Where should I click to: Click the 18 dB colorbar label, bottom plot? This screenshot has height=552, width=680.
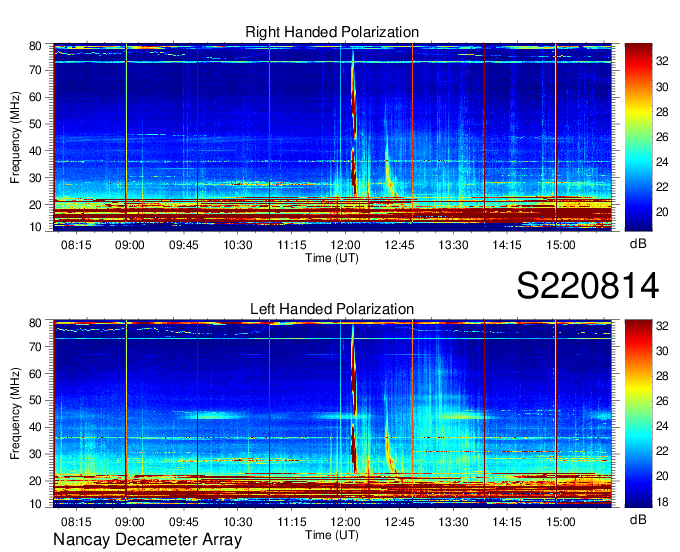click(662, 502)
